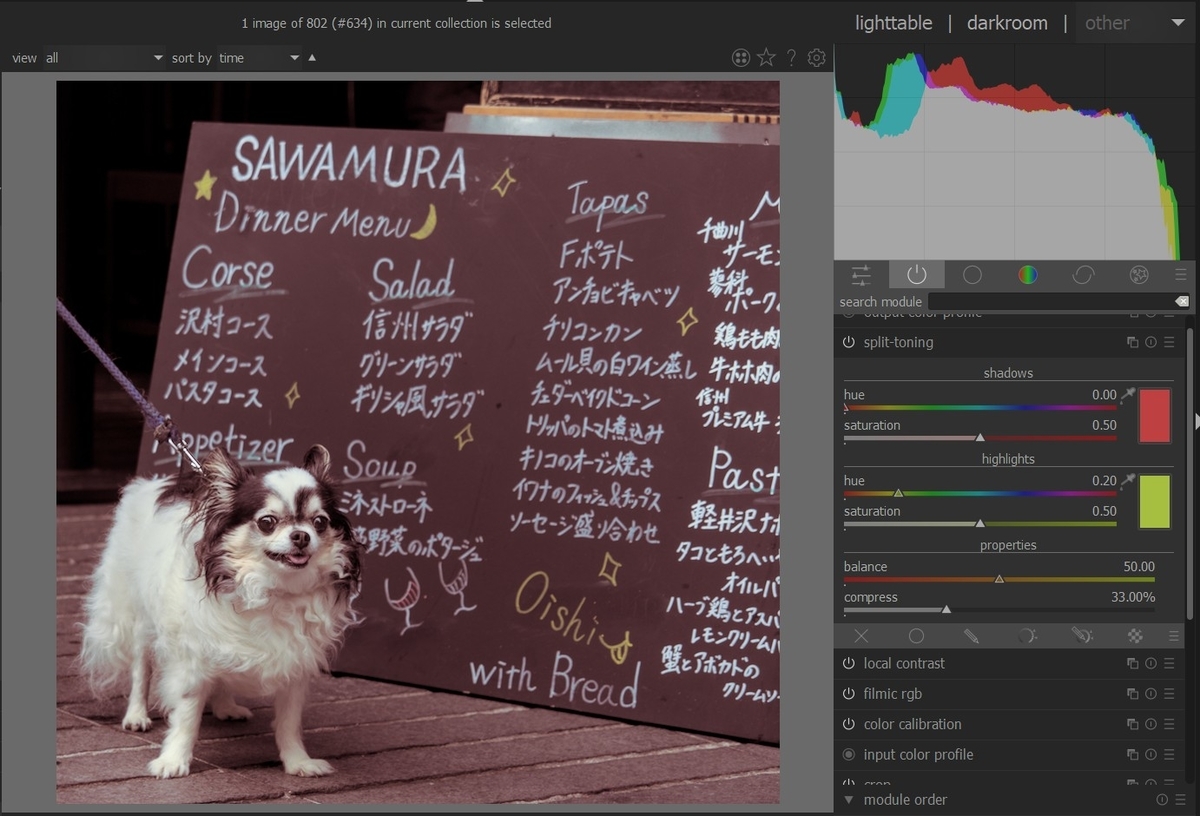Screen dimensions: 1200x816
Task: Switch to darkroom view
Action: 1007,23
